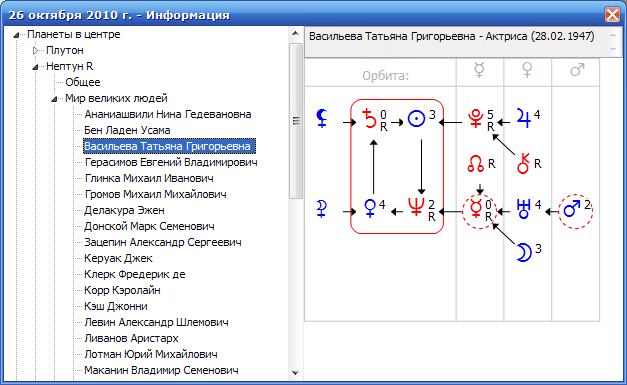Select Зацепин Александр Сергеевич
Viewport: 627px width, 385px height.
coord(163,242)
